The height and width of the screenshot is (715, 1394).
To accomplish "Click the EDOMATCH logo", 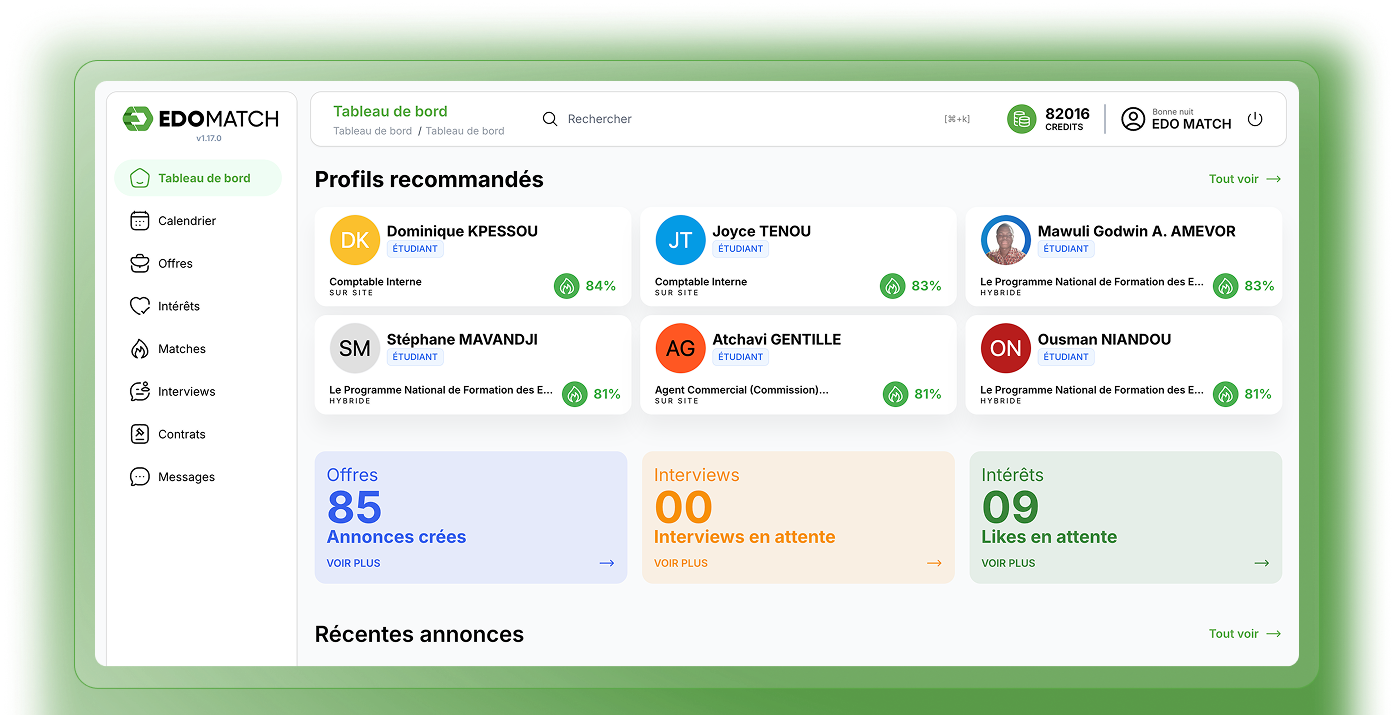I will (x=200, y=117).
